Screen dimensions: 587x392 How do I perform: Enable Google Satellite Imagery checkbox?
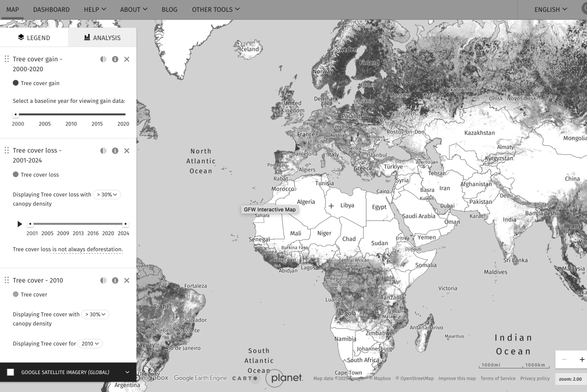pyautogui.click(x=10, y=372)
